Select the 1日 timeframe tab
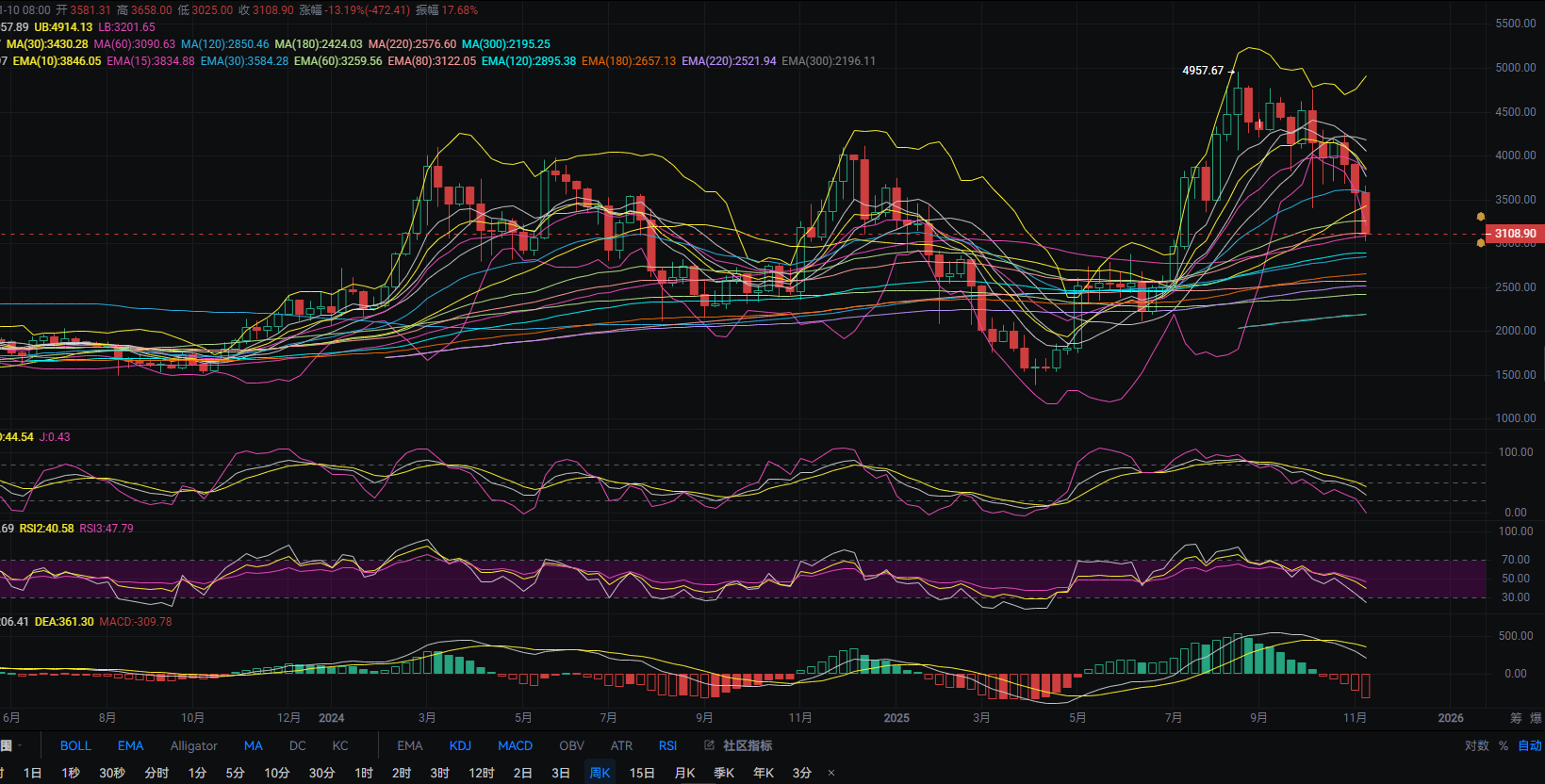 click(32, 773)
